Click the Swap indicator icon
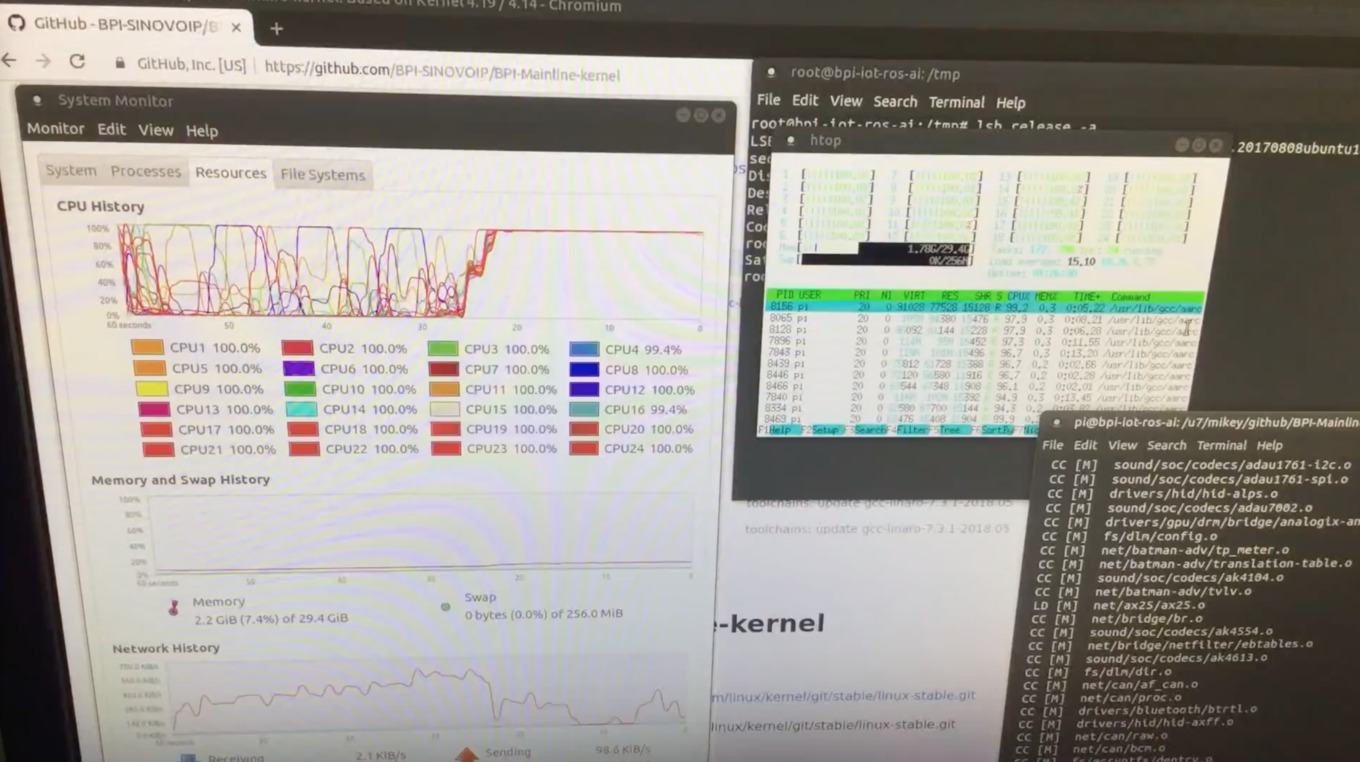 (445, 606)
